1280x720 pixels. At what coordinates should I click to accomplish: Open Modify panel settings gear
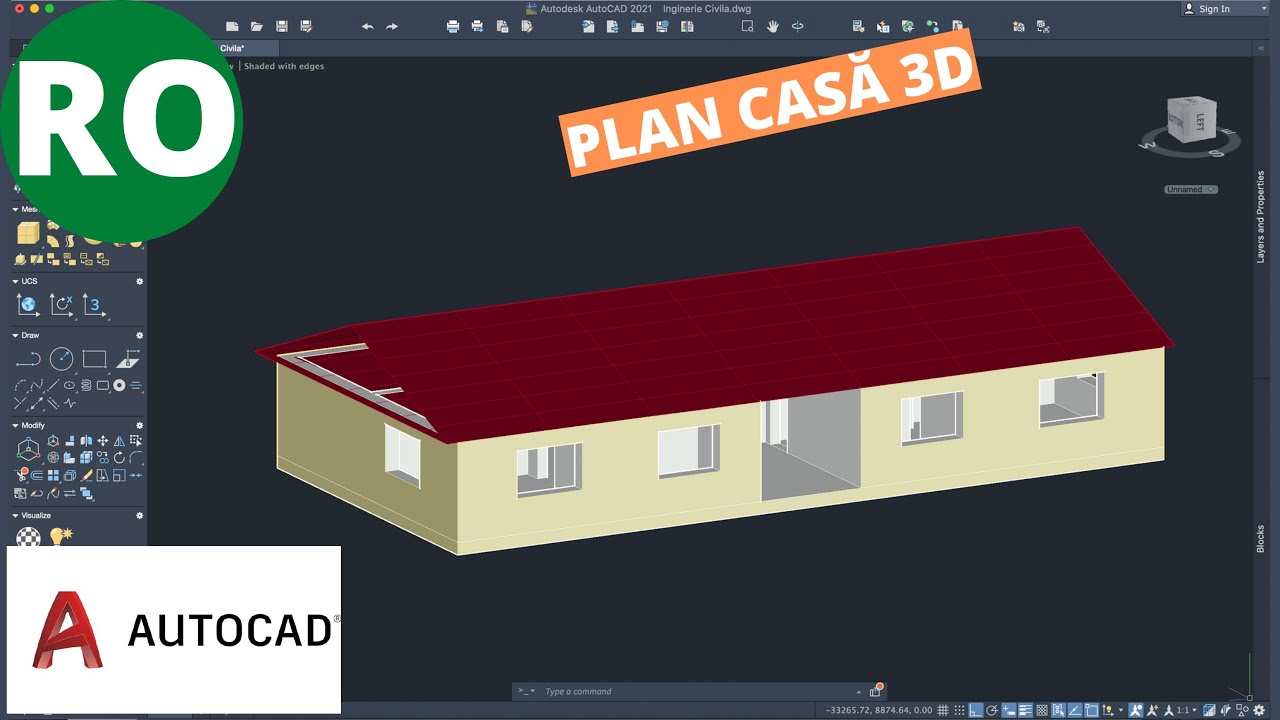coord(140,425)
